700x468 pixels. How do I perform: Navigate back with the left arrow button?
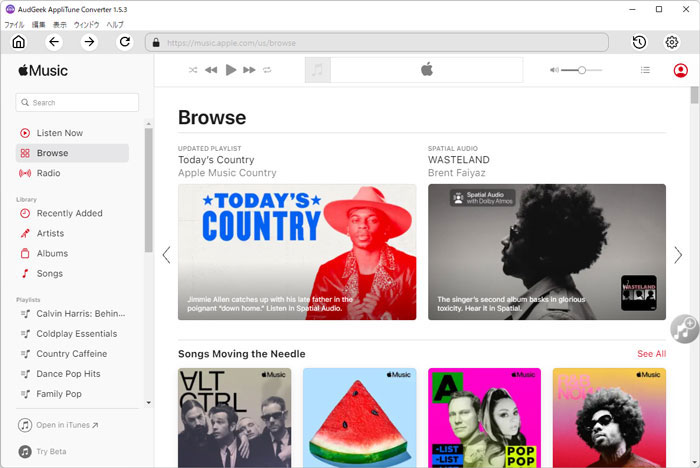point(54,42)
